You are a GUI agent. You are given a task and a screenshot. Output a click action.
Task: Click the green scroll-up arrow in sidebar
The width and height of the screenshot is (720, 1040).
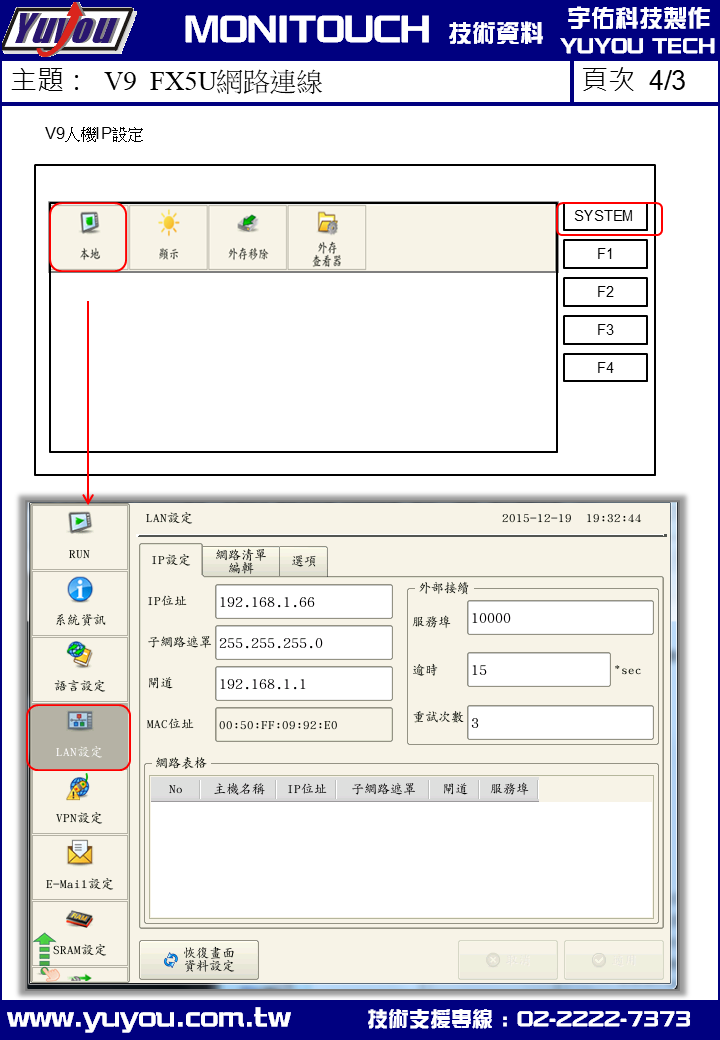click(44, 948)
